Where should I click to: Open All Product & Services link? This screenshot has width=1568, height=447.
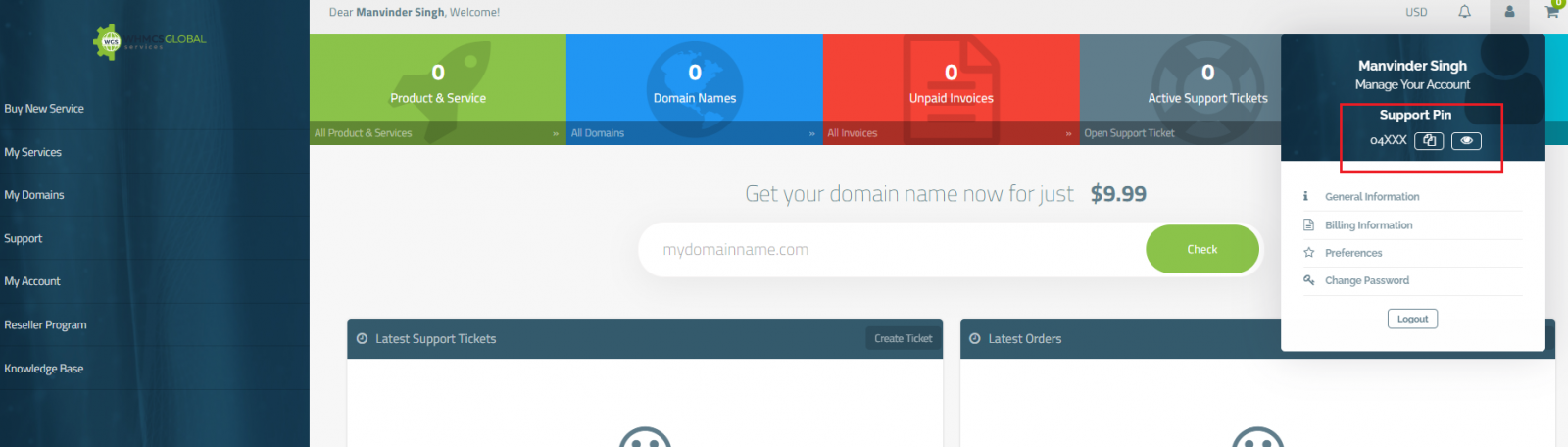[x=437, y=133]
